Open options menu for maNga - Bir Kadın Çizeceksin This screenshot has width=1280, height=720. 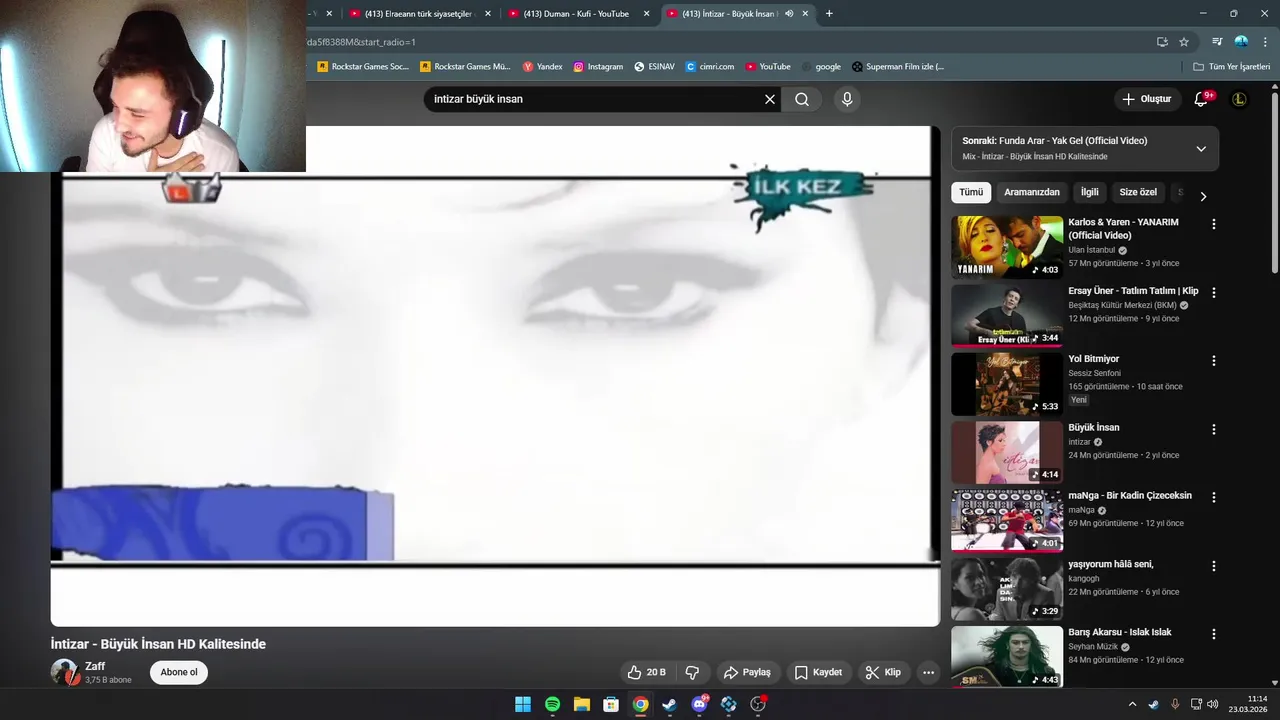pos(1214,497)
